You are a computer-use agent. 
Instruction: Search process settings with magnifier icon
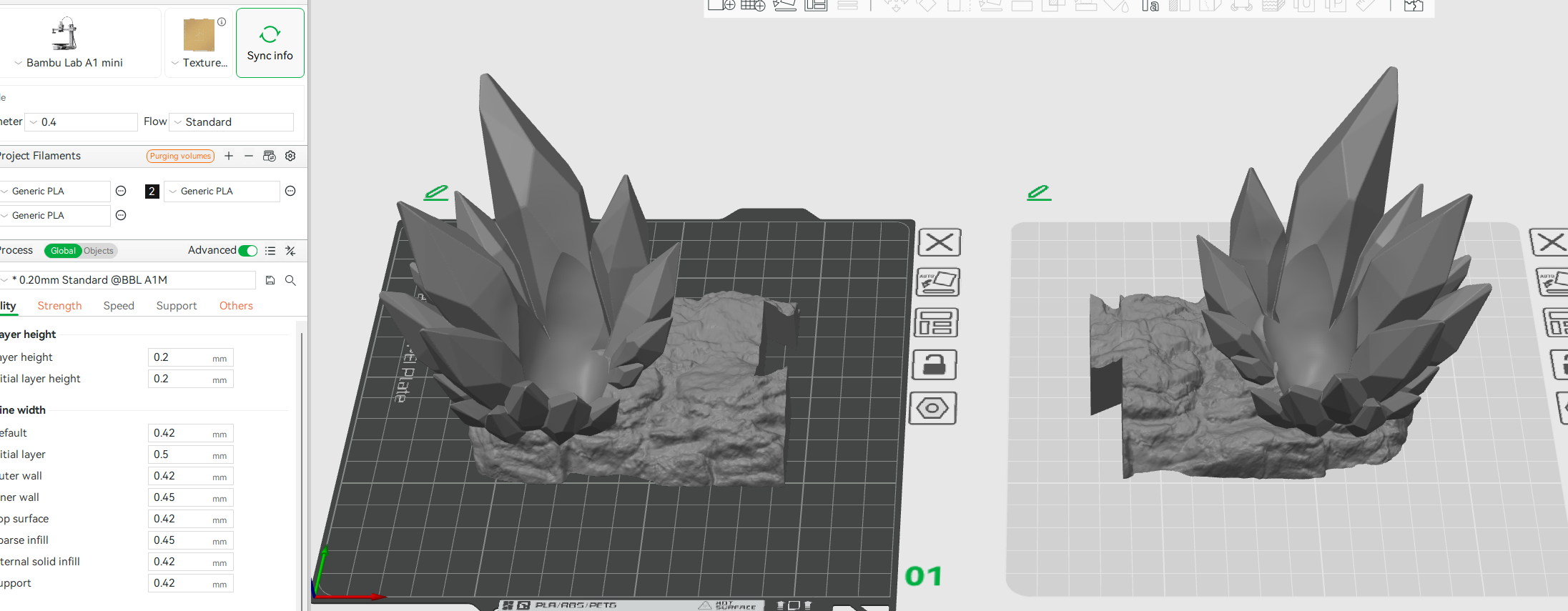290,280
